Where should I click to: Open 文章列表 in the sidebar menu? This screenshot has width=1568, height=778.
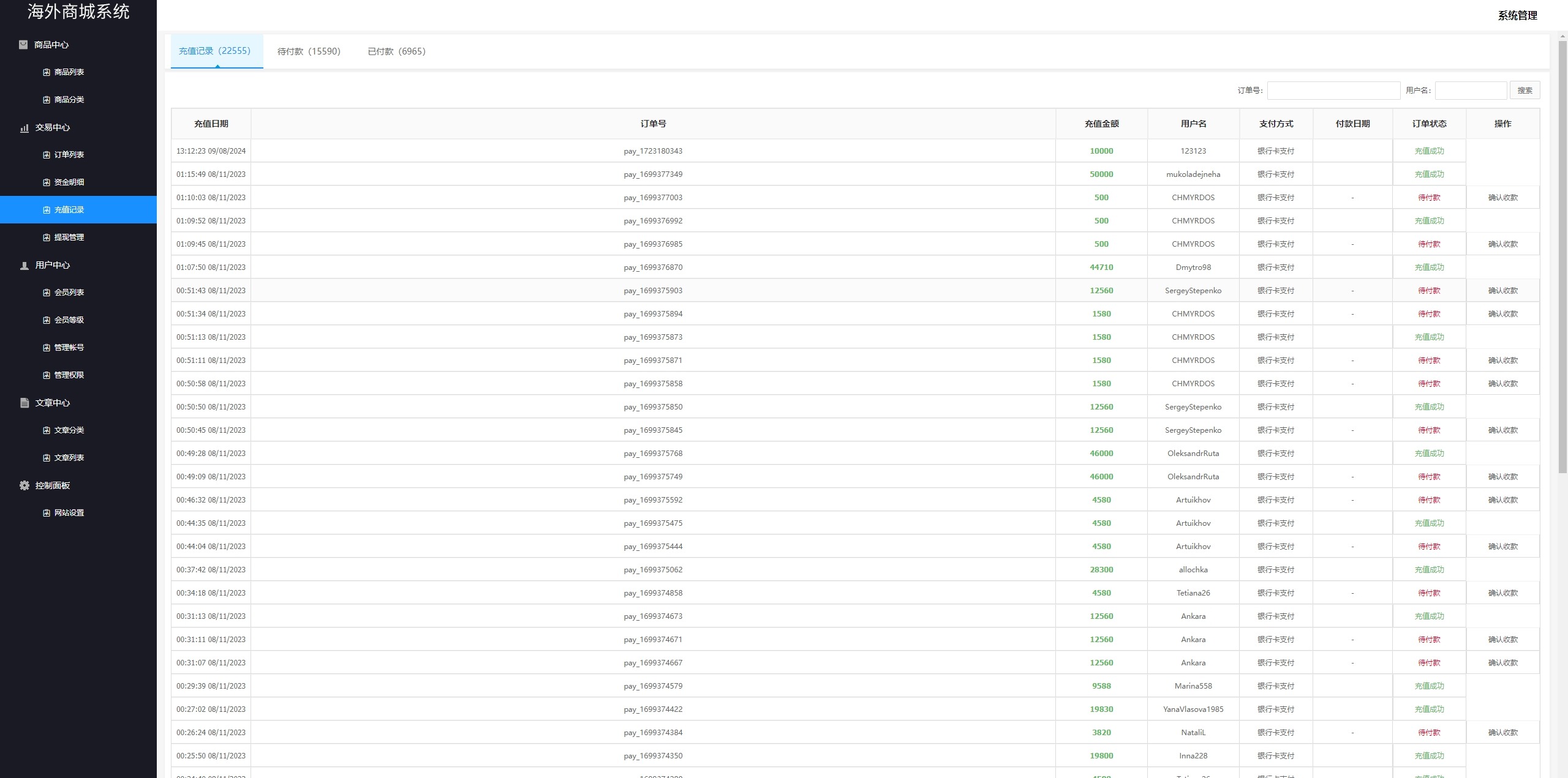[x=78, y=458]
